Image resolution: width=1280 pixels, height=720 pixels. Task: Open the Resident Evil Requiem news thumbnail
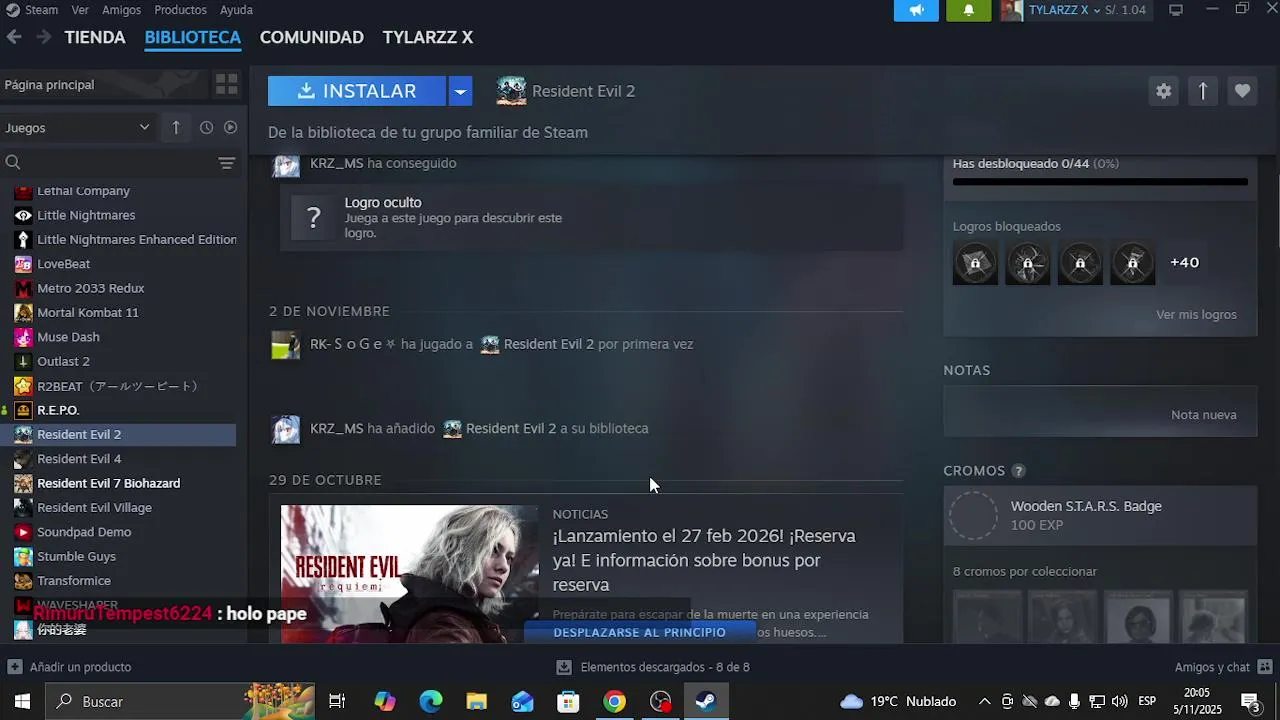pos(409,574)
